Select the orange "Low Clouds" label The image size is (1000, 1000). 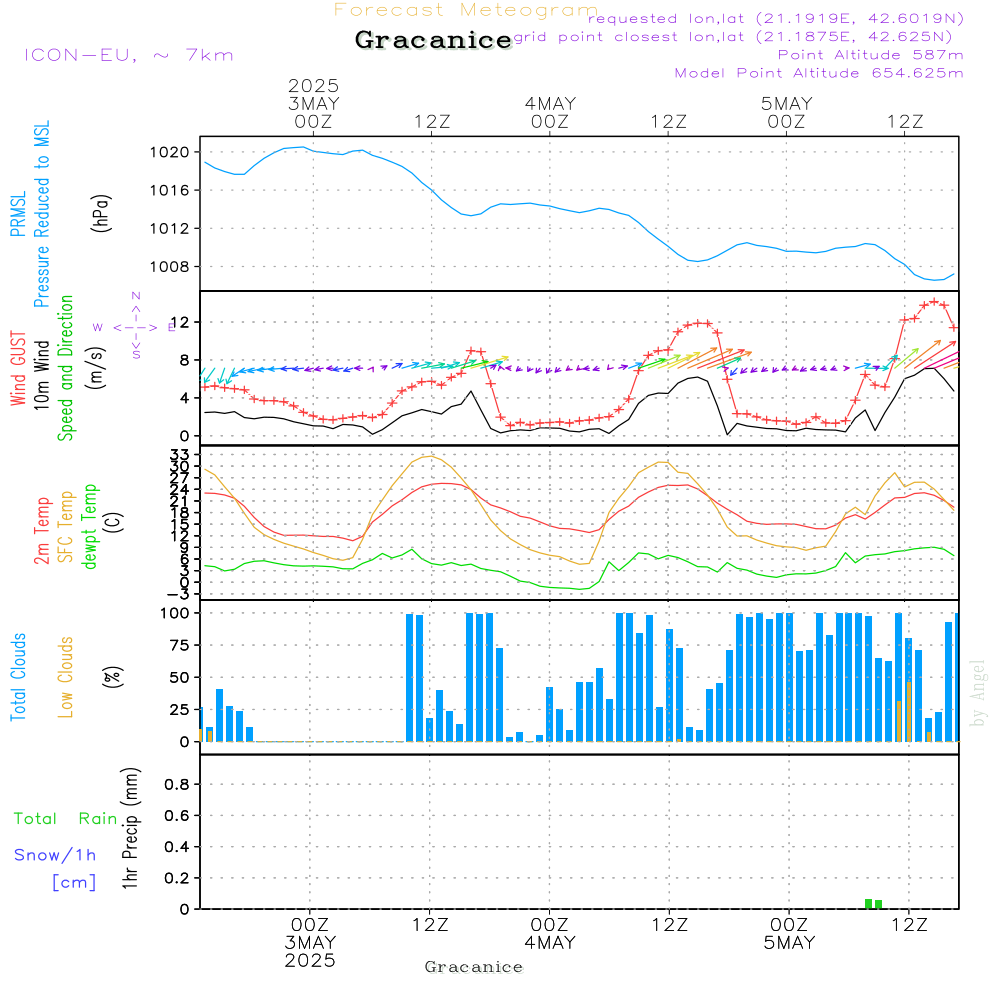[65, 677]
